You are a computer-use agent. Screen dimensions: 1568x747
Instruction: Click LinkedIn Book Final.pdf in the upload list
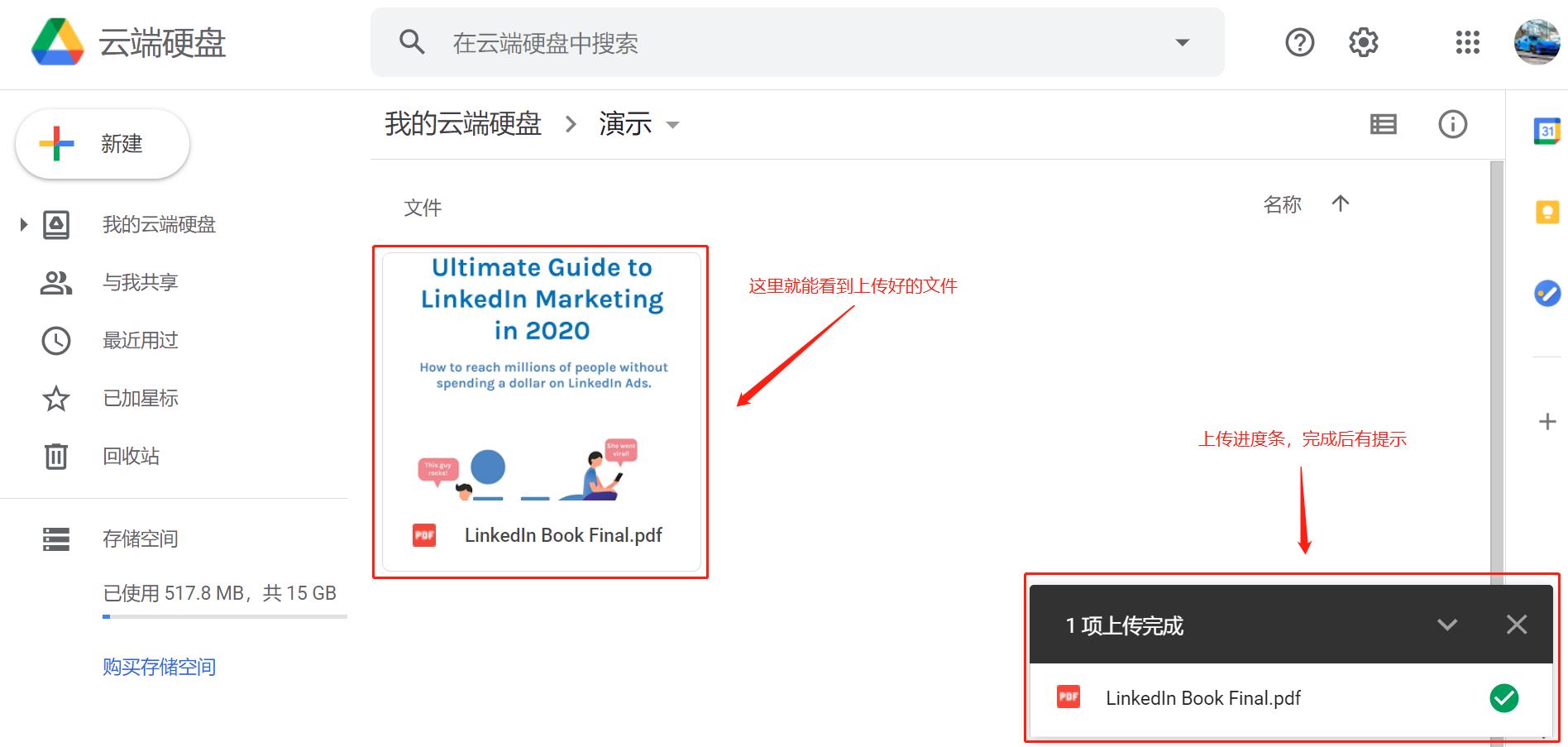click(1203, 698)
